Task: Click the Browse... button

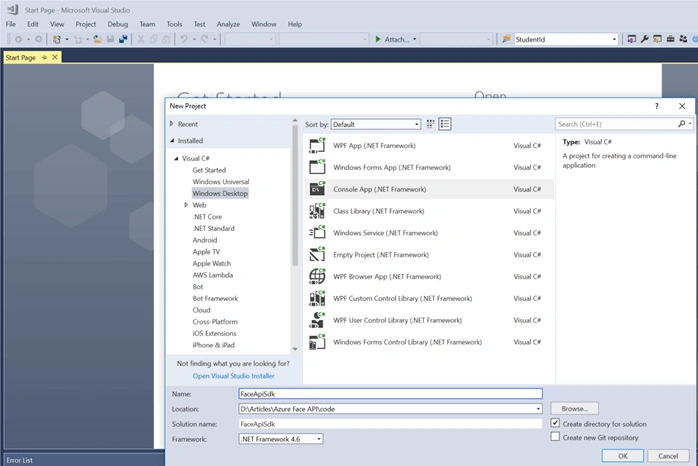Action: coord(574,408)
